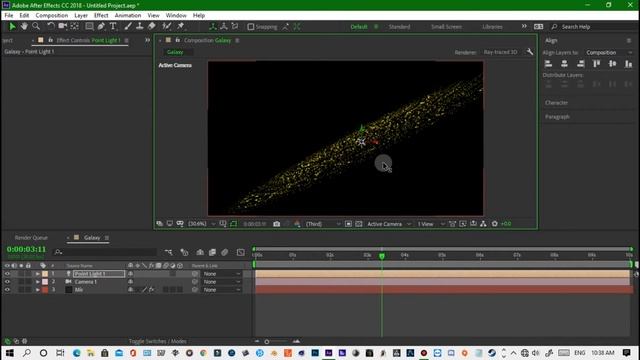Select the Puppet Pin tool
This screenshot has width=640, height=360.
pyautogui.click(x=180, y=27)
